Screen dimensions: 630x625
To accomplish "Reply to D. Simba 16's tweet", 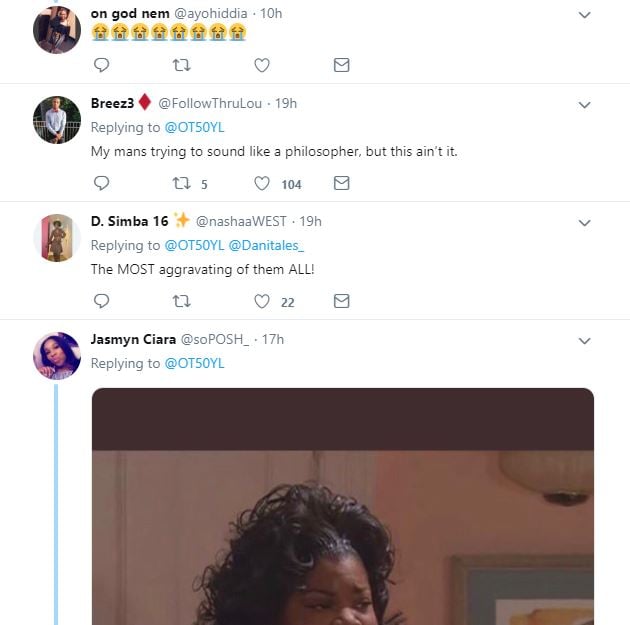I will (101, 301).
